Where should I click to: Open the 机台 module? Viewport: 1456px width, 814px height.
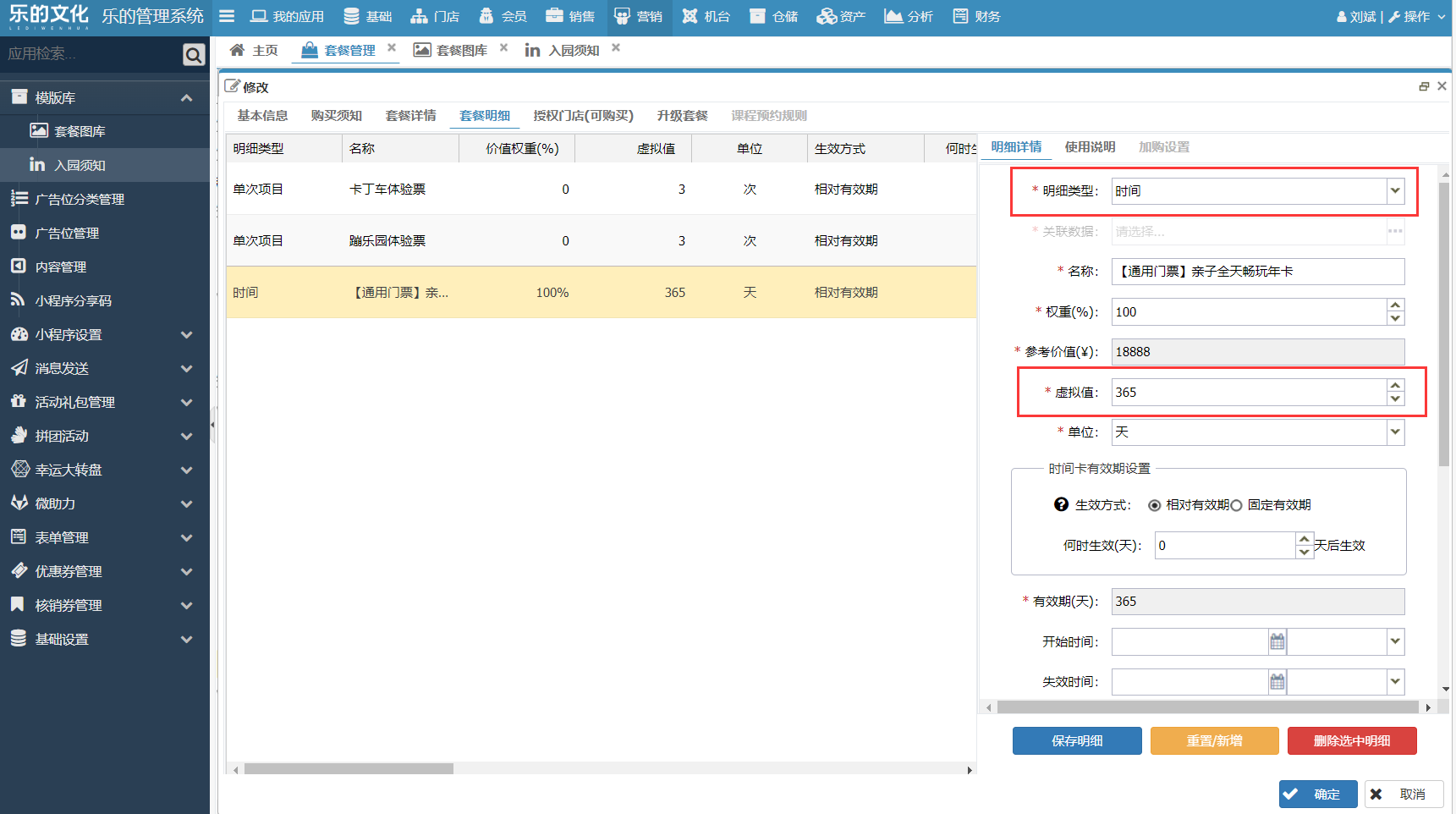point(706,16)
